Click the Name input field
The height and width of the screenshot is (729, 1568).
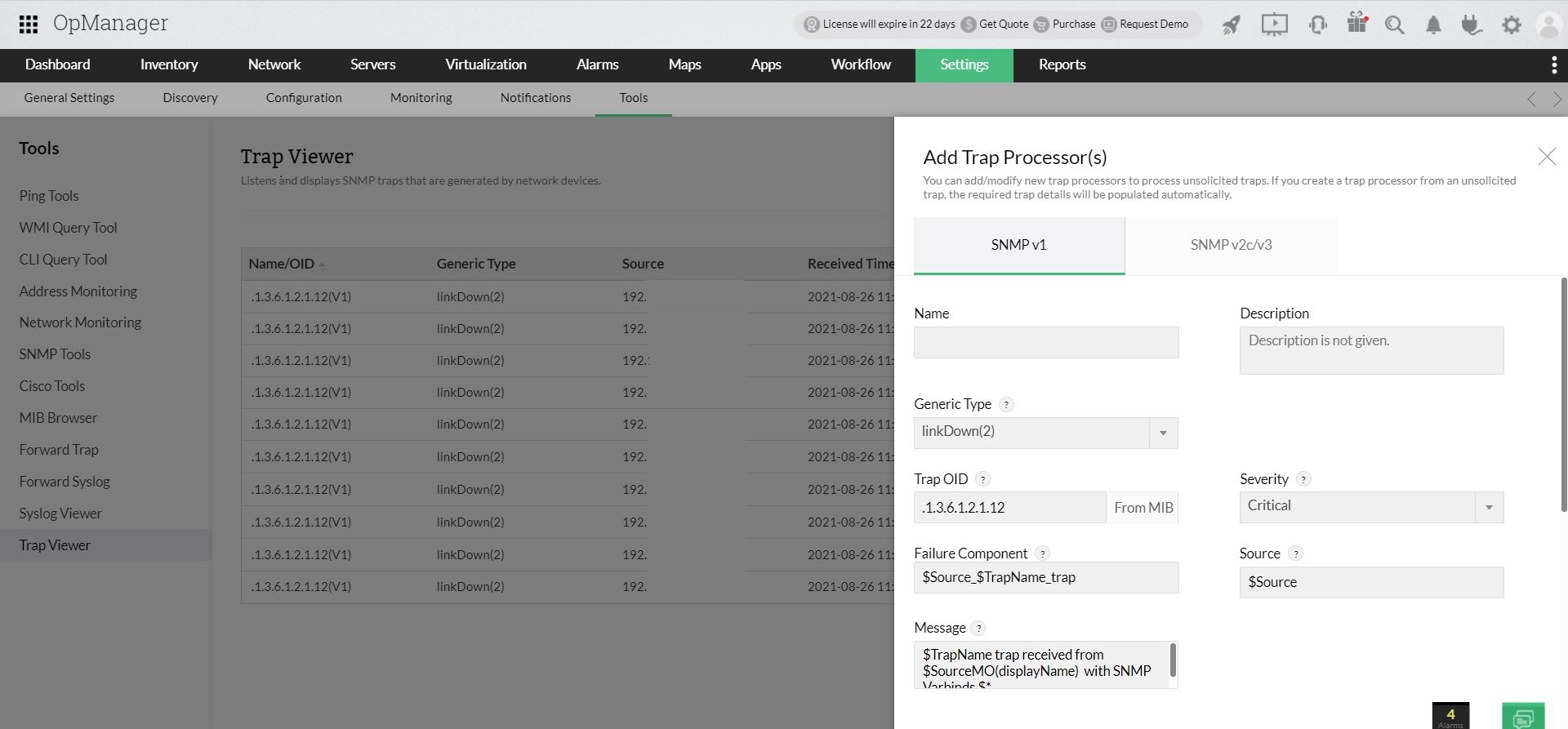click(1046, 343)
